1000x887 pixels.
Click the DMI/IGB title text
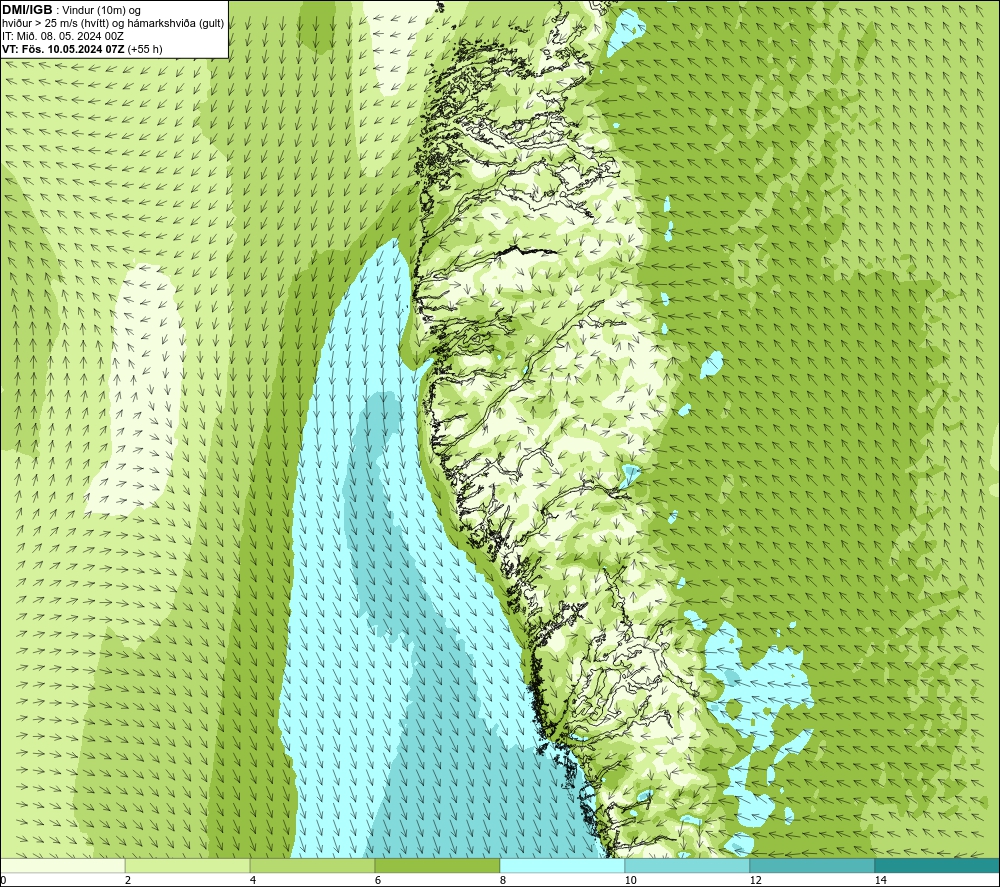tap(27, 10)
